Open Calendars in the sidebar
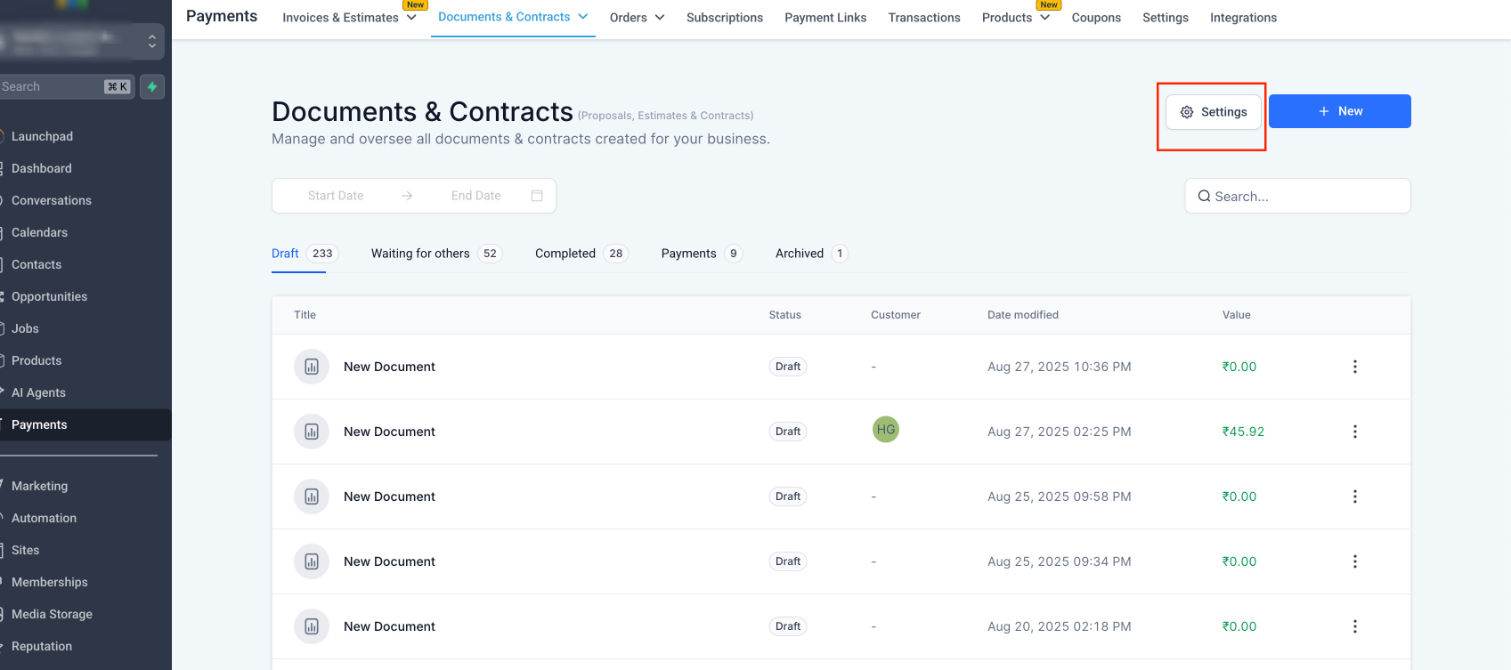 pos(39,233)
